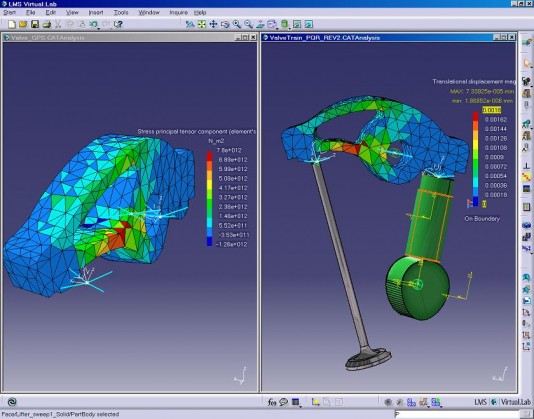
Task: Click the New document icon
Action: [x=12, y=24]
